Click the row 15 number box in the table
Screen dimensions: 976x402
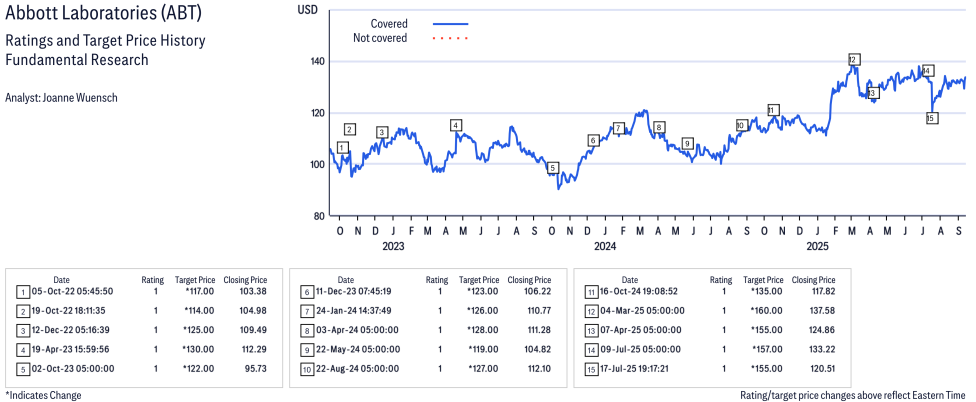click(590, 369)
